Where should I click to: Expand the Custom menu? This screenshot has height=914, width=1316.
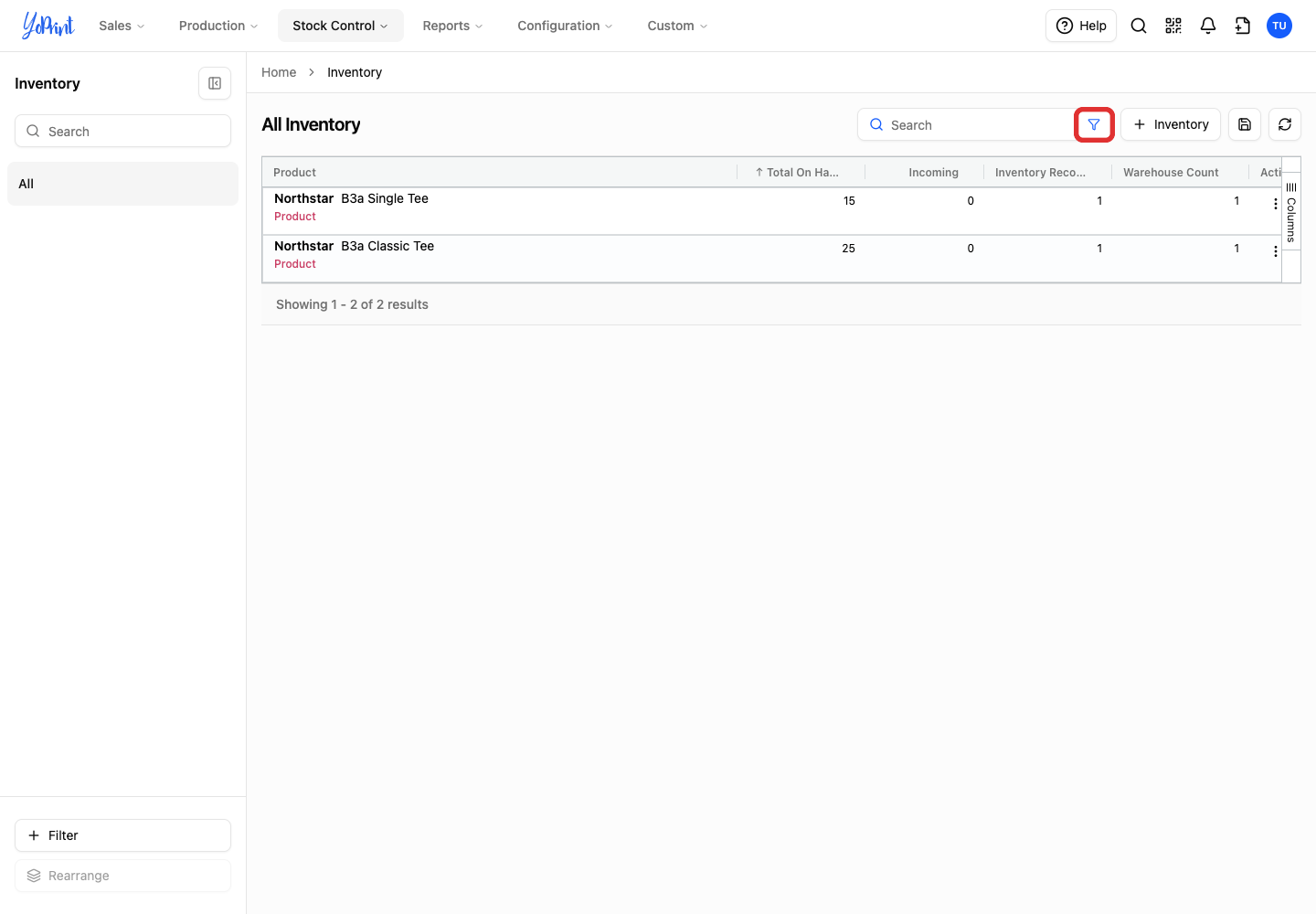(x=677, y=26)
